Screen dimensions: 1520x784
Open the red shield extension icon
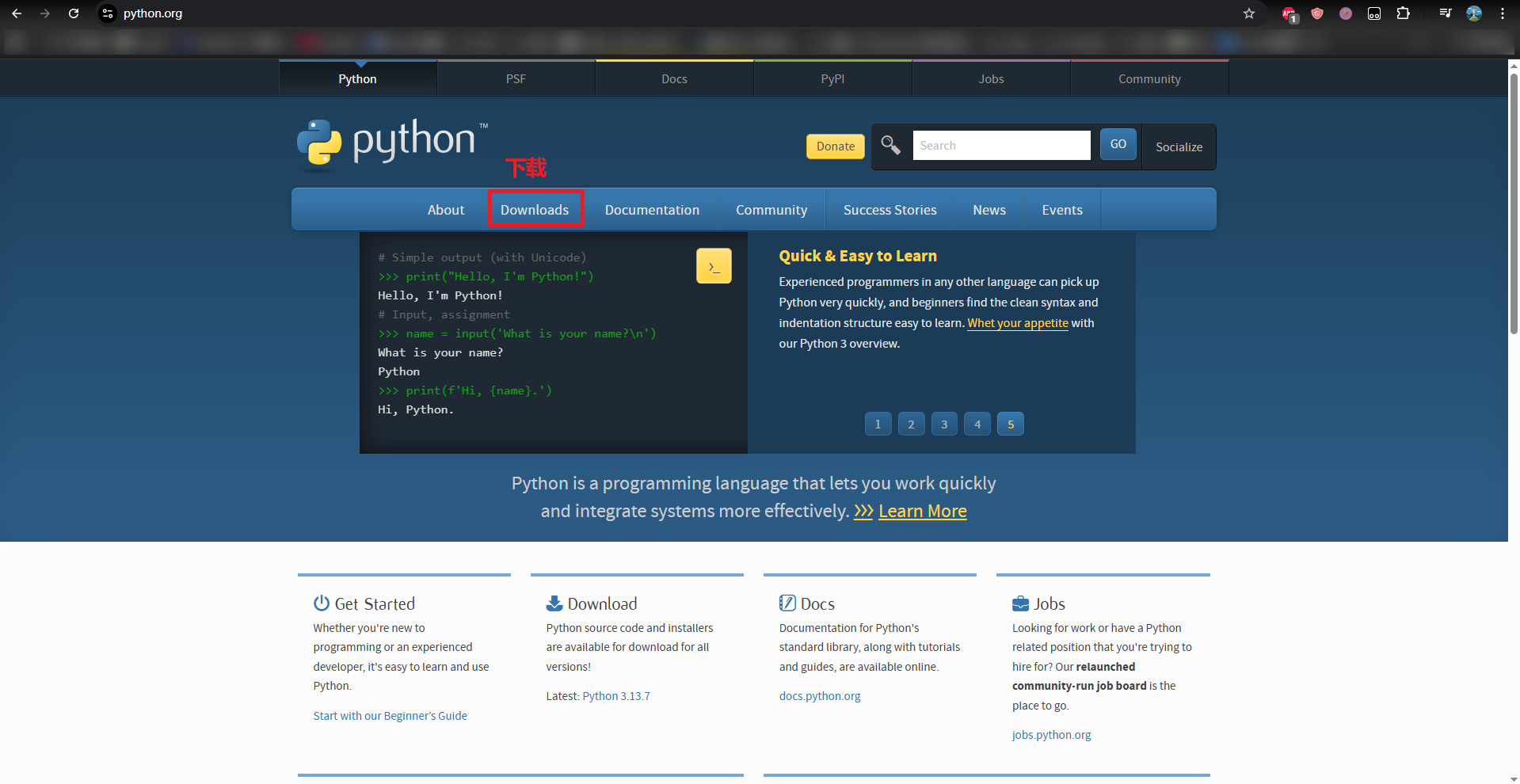click(1317, 13)
